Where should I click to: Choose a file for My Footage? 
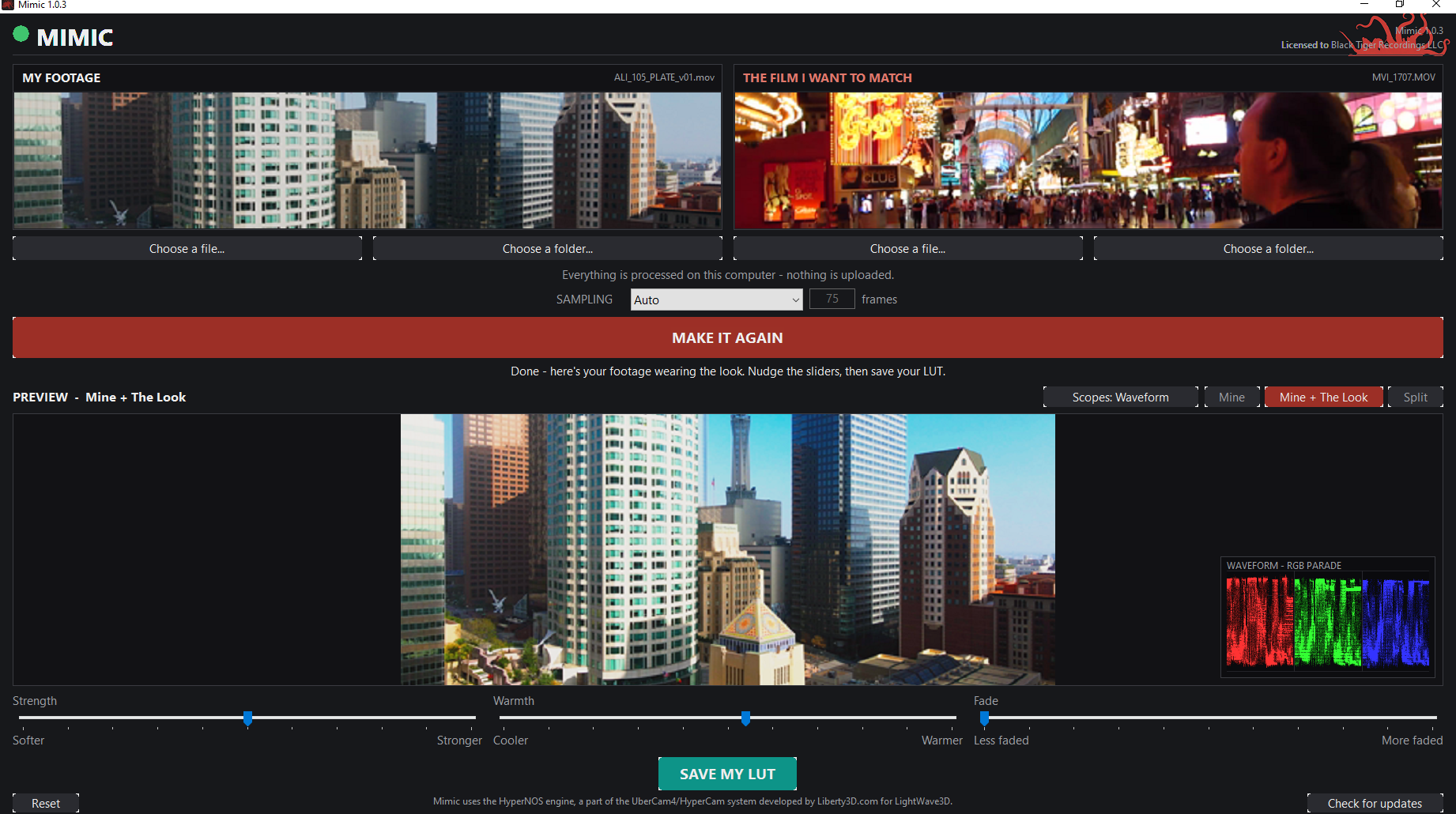(x=187, y=248)
